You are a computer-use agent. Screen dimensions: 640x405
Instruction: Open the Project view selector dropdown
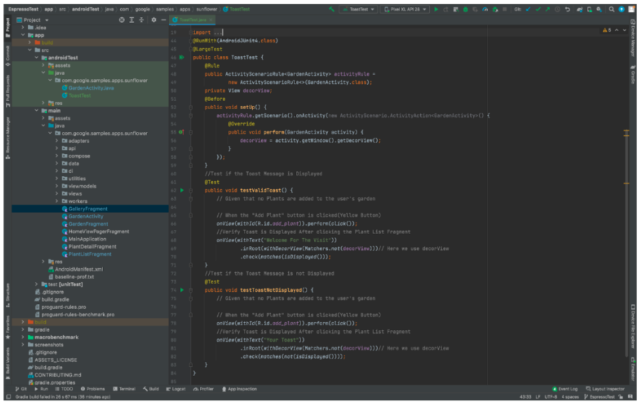[x=33, y=20]
